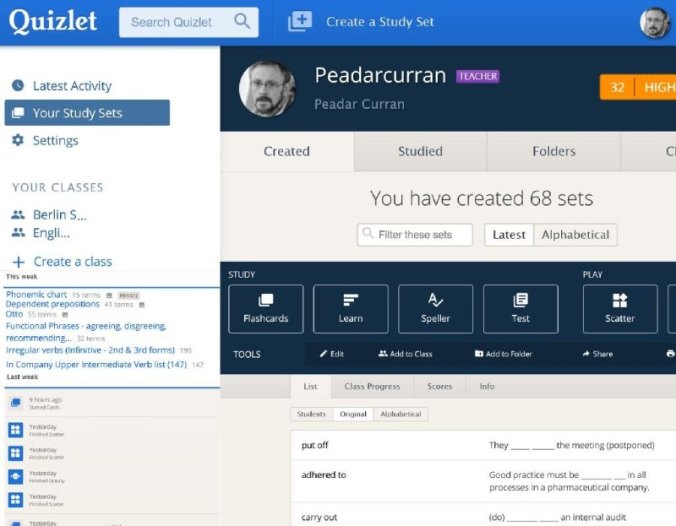Image resolution: width=676 pixels, height=526 pixels.
Task: Open the Class Progress tab
Action: (372, 386)
